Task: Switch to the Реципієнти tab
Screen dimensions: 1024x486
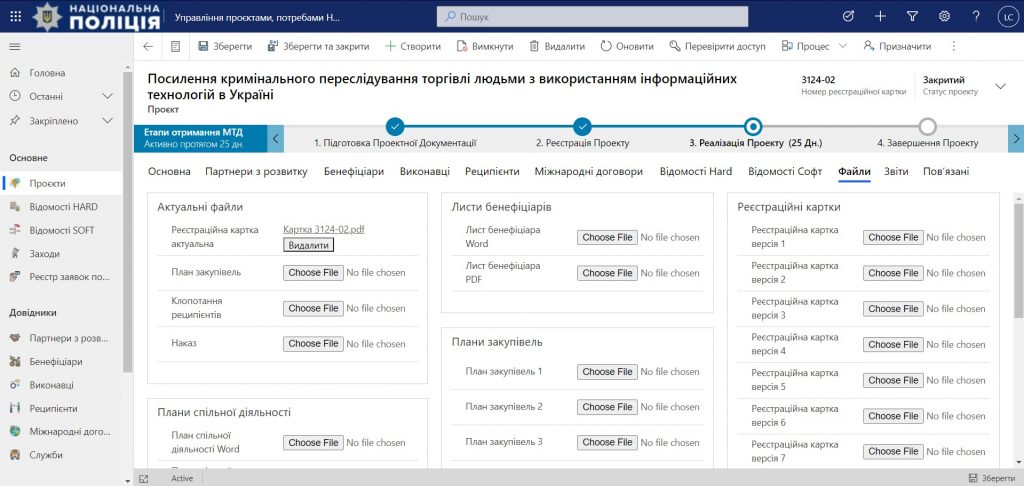Action: click(492, 172)
